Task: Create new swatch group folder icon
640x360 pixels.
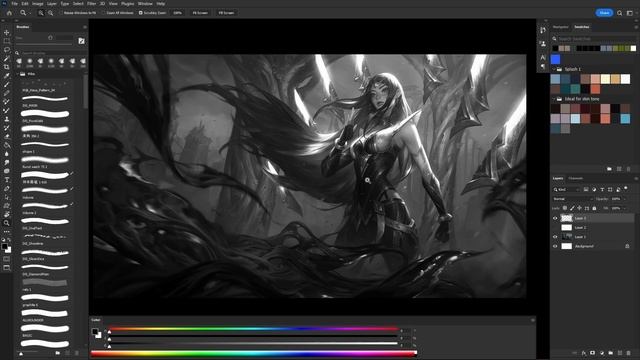Action: [609, 169]
